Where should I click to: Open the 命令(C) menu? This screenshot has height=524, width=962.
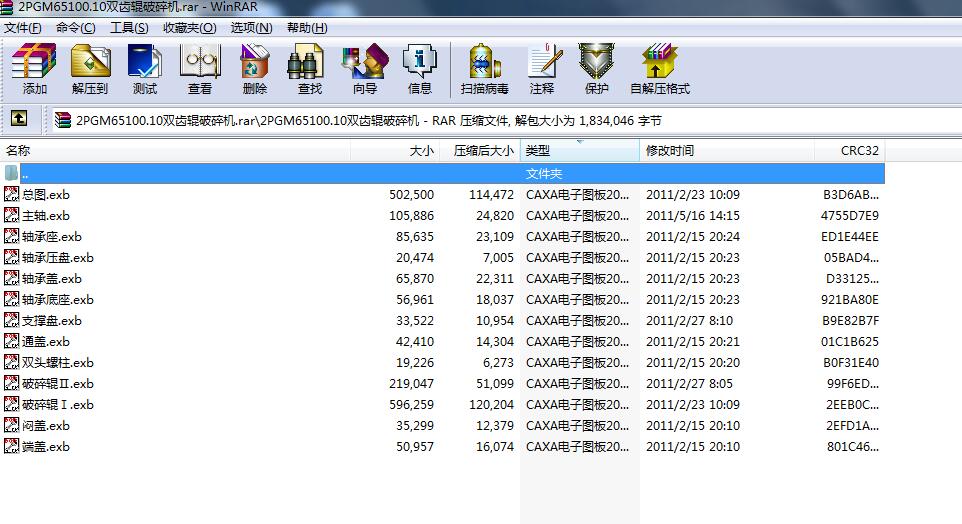click(x=75, y=28)
